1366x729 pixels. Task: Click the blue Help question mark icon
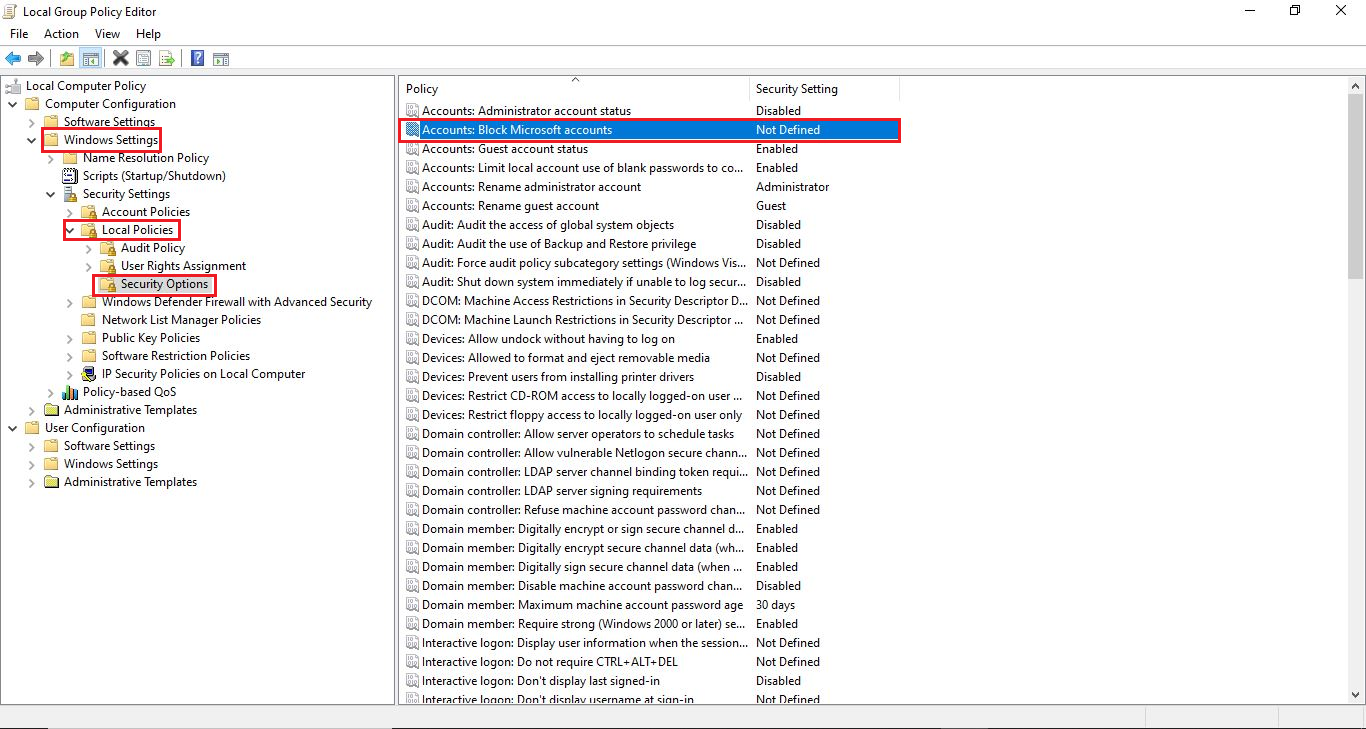(198, 58)
